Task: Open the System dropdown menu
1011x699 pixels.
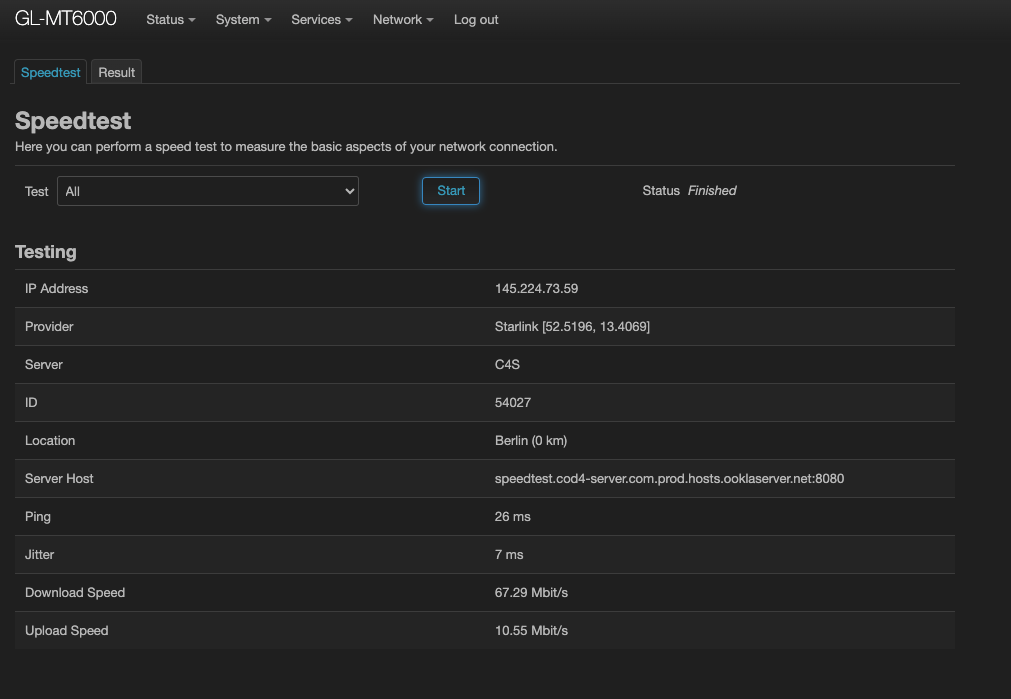Action: (x=243, y=19)
